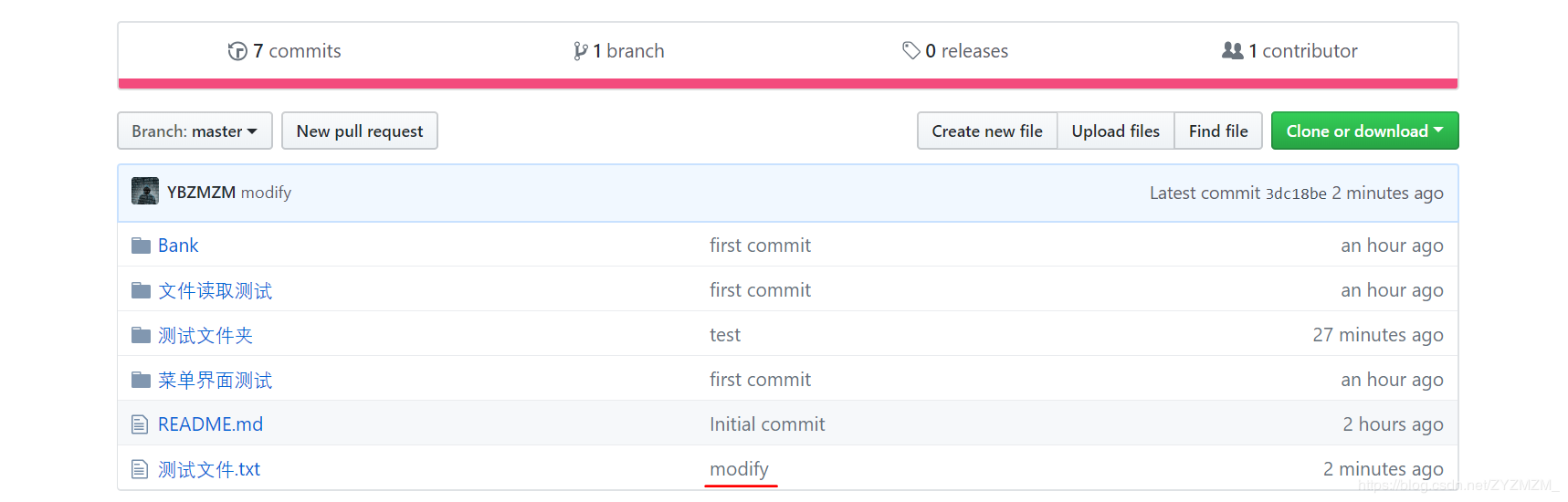Click the 测试文件.txt file icon
Image resolution: width=1568 pixels, height=502 pixels.
click(140, 469)
